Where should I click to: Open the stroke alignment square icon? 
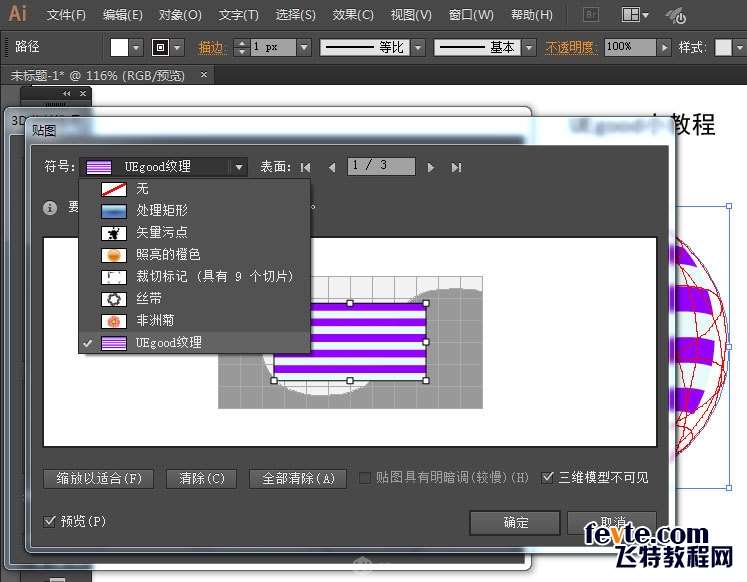tap(160, 47)
